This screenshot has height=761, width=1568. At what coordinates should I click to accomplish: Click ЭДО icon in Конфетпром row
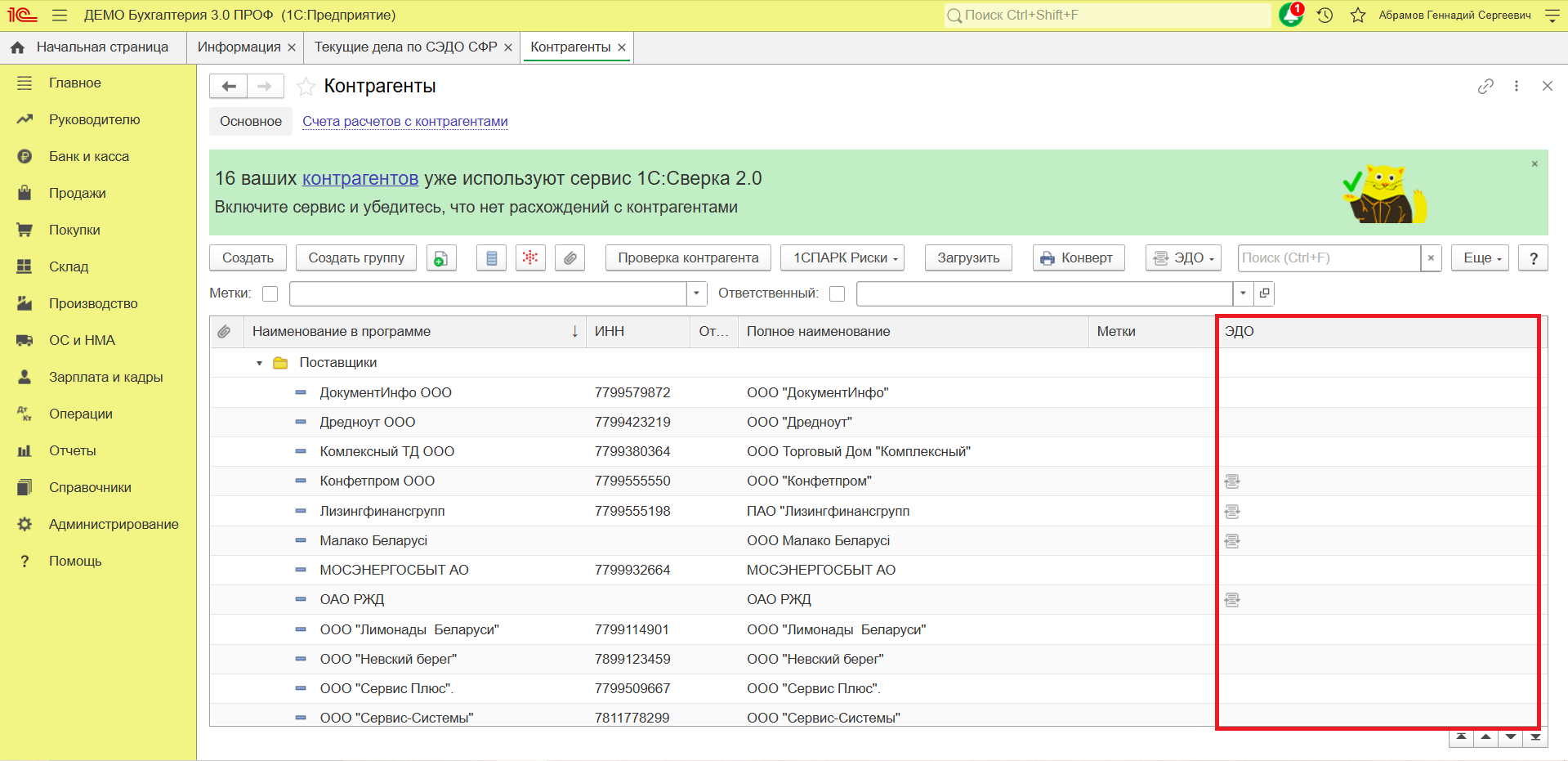[x=1232, y=481]
